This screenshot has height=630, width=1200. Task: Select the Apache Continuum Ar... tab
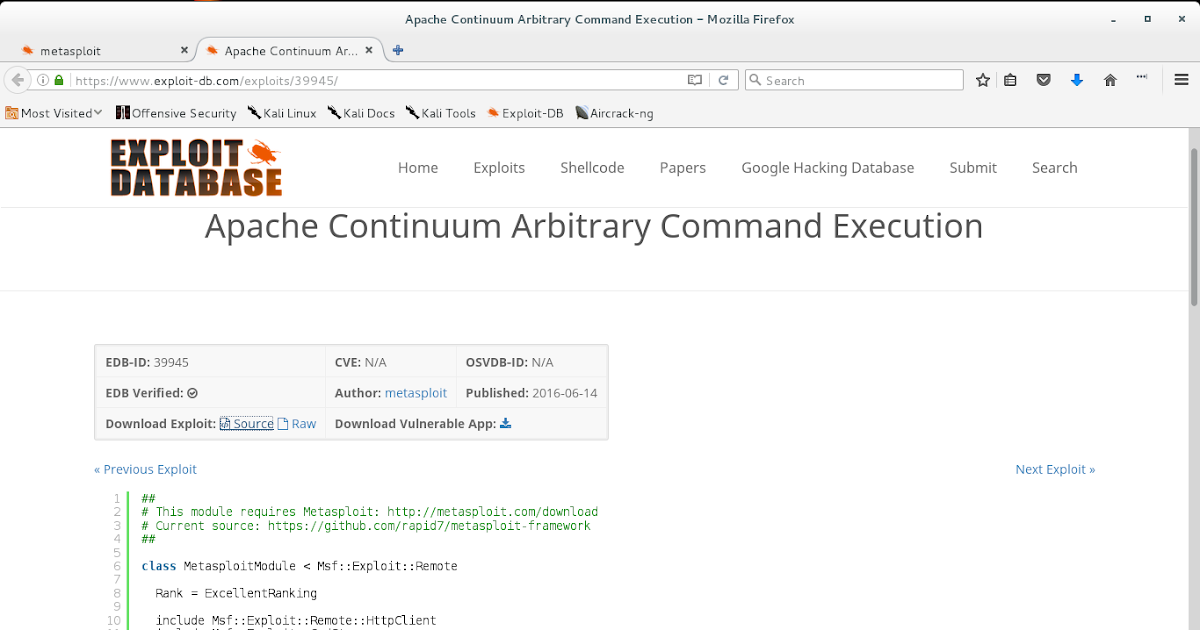(291, 50)
